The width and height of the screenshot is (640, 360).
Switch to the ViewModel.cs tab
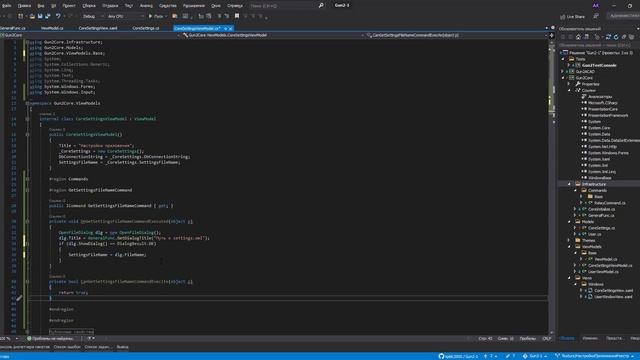pos(52,29)
